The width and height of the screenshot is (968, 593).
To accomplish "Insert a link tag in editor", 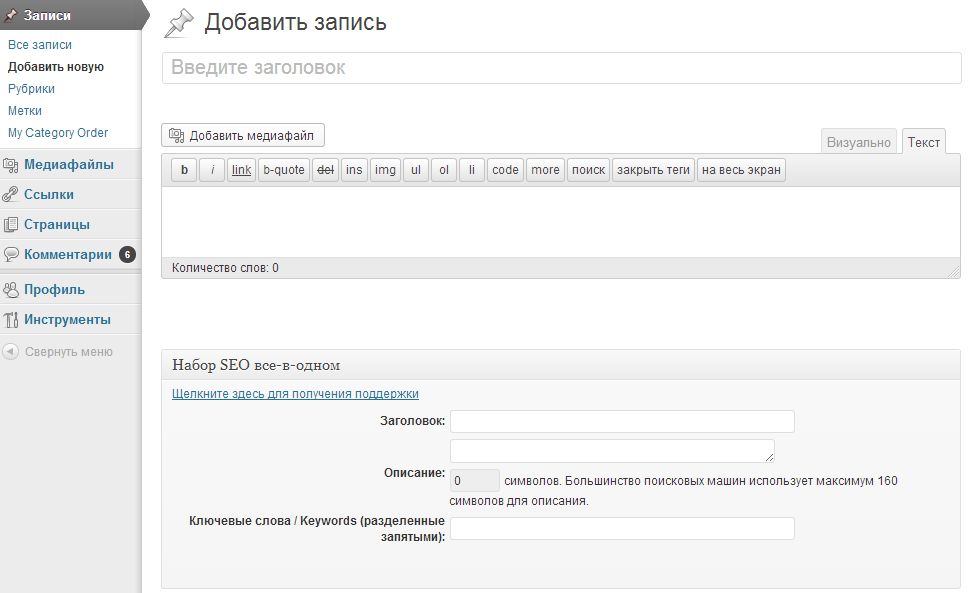I will [x=241, y=170].
